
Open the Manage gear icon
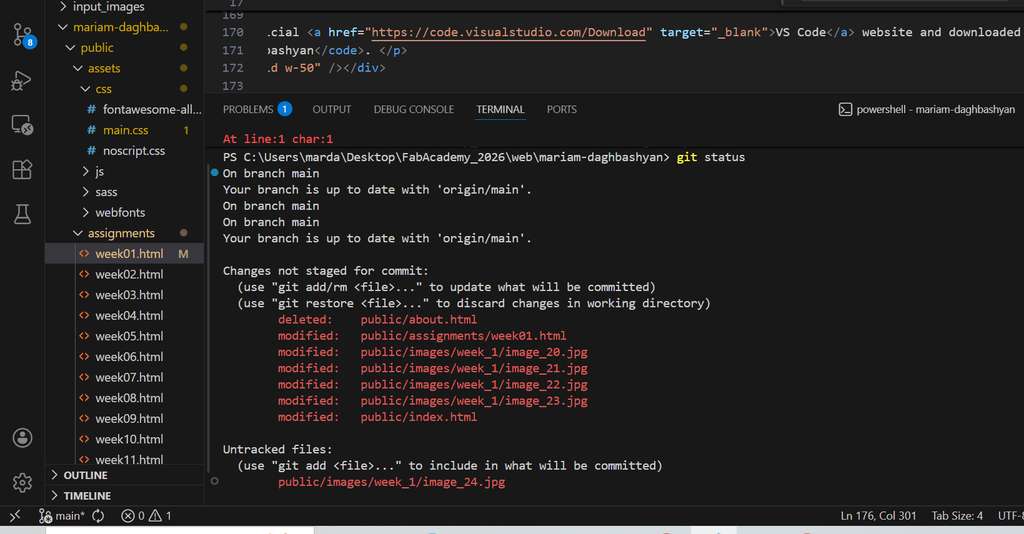tap(22, 483)
